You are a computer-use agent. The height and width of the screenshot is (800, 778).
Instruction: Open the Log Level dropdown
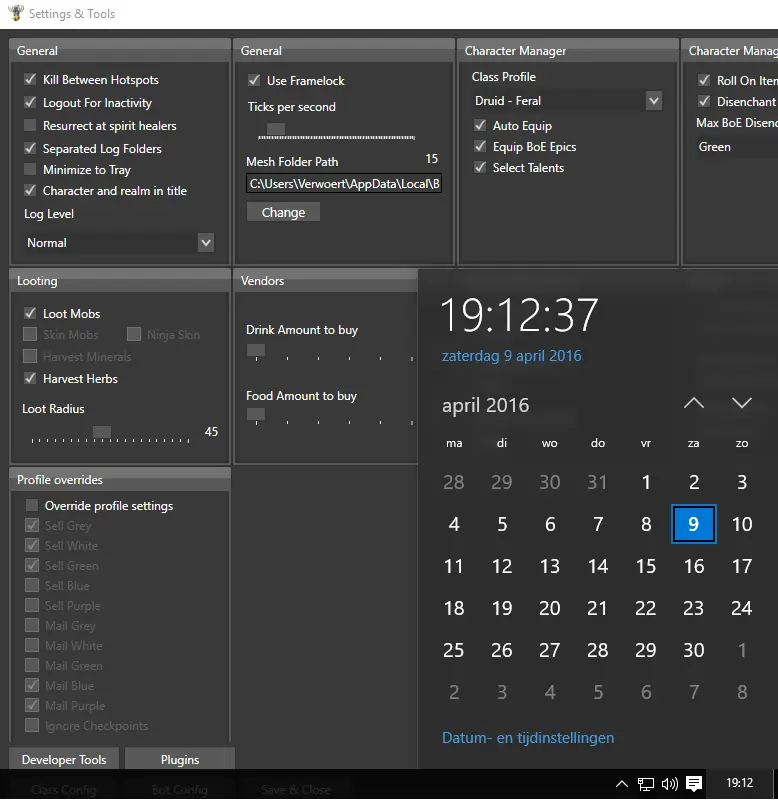(x=119, y=243)
